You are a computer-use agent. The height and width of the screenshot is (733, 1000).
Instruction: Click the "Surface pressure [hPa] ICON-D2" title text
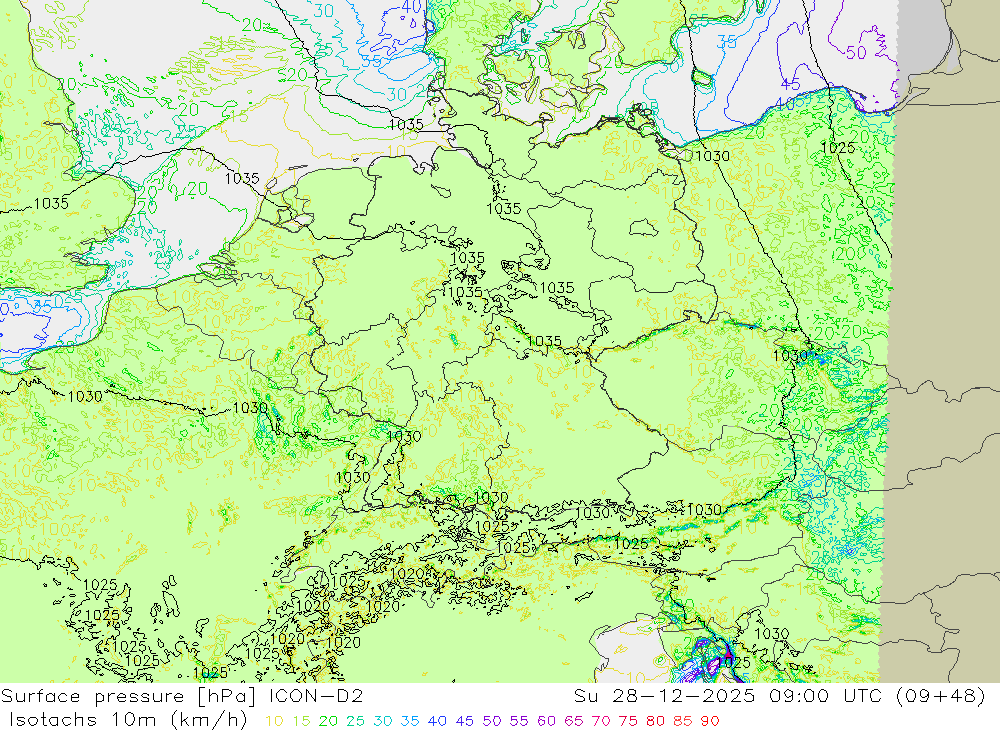coord(182,696)
